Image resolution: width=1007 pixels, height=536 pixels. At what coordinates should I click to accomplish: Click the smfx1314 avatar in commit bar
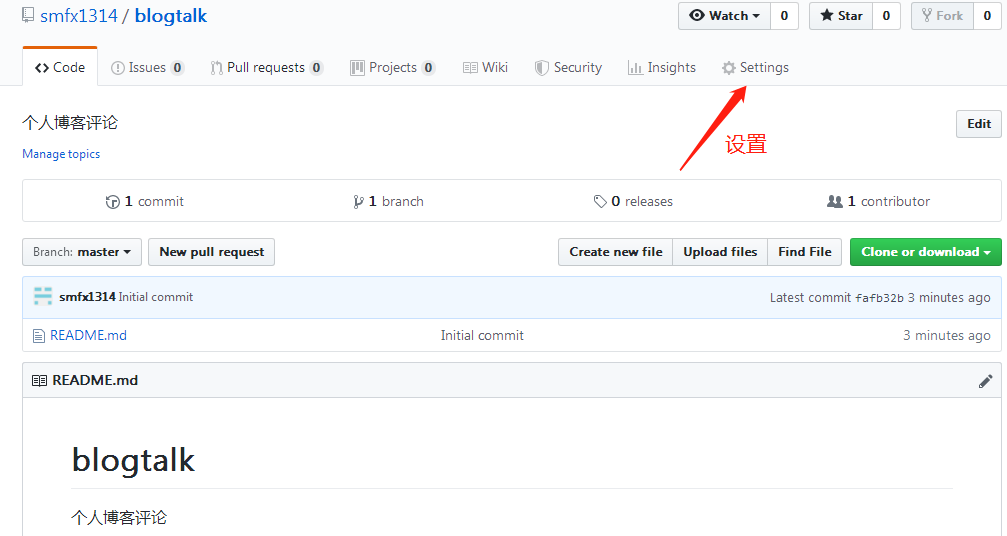click(43, 296)
